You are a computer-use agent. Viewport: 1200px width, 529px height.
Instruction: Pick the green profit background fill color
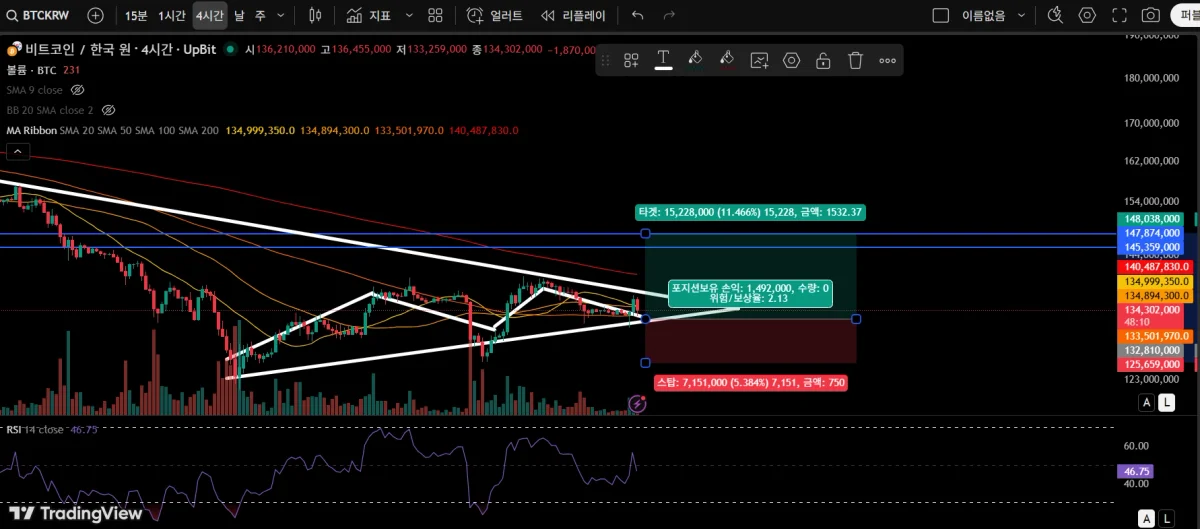pos(695,60)
